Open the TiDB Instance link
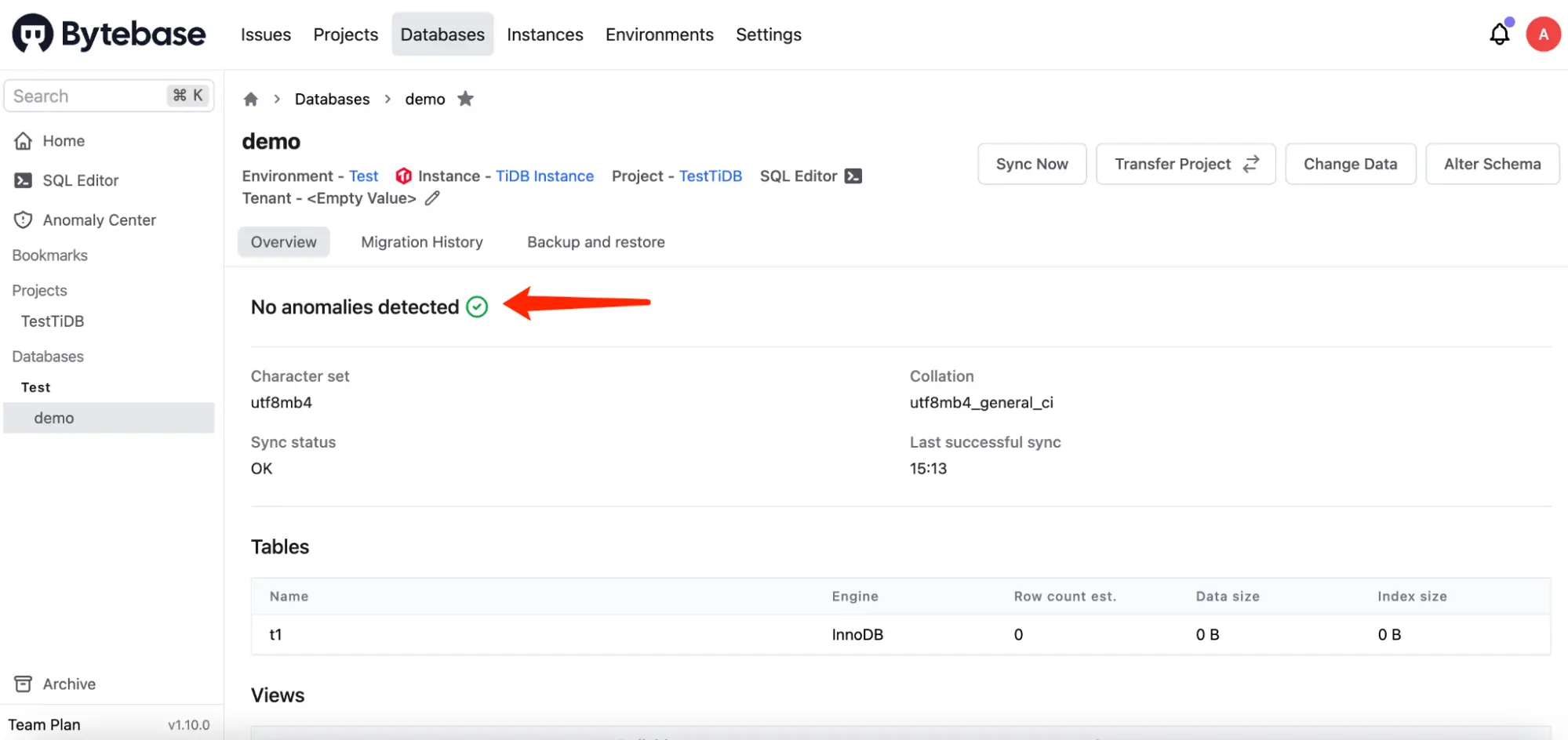The height and width of the screenshot is (740, 1568). coord(544,176)
